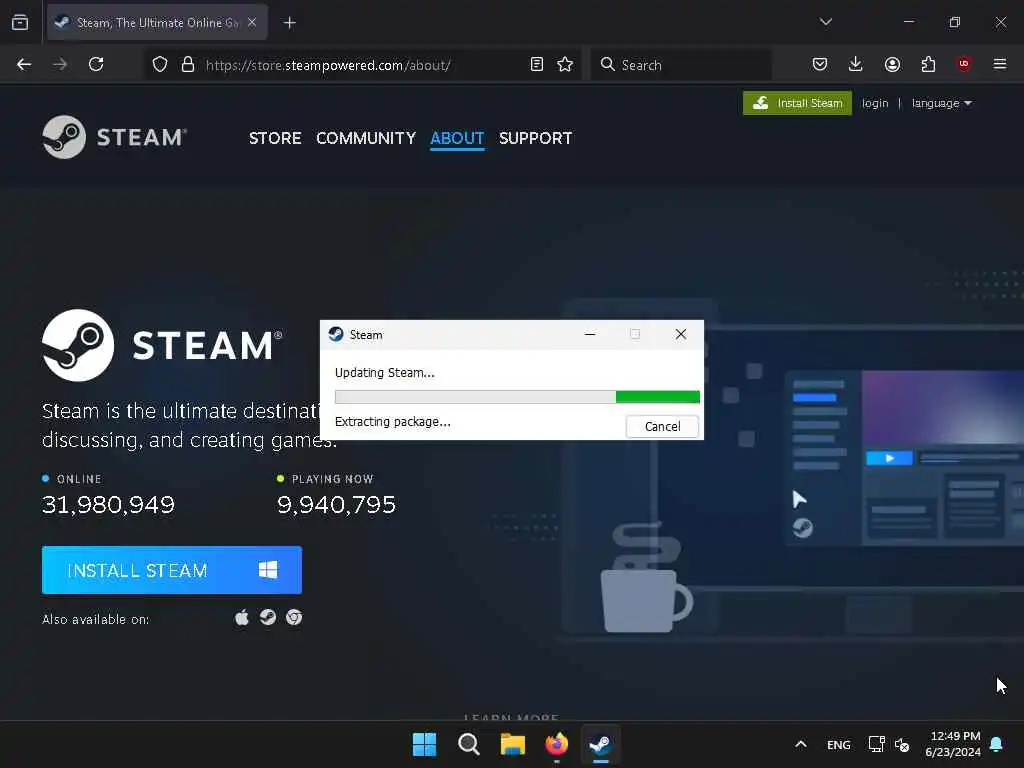Click the Firefox taskbar icon

click(x=556, y=744)
